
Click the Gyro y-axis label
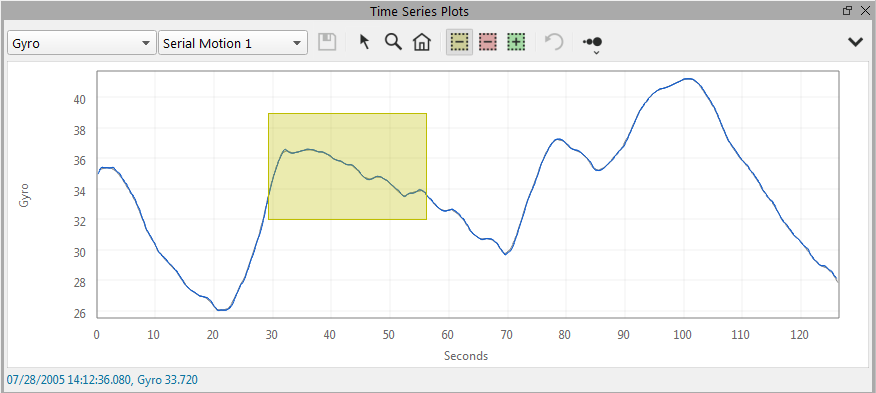coord(23,195)
